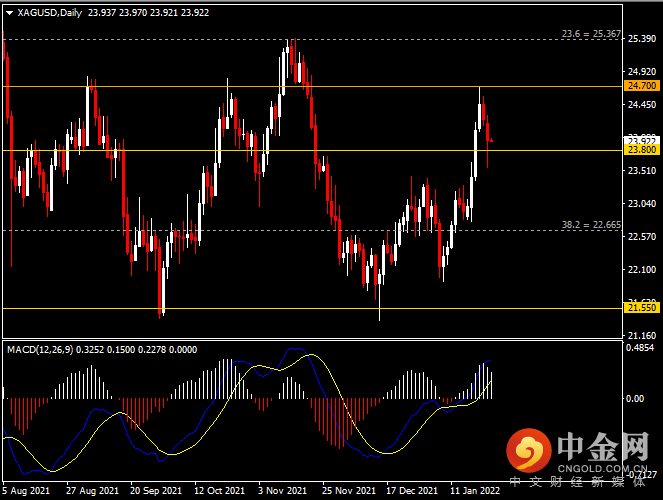Screen dimensions: 663x500
Task: Open the chart dropdown triangle beside XAGUSD
Action: pyautogui.click(x=9, y=13)
